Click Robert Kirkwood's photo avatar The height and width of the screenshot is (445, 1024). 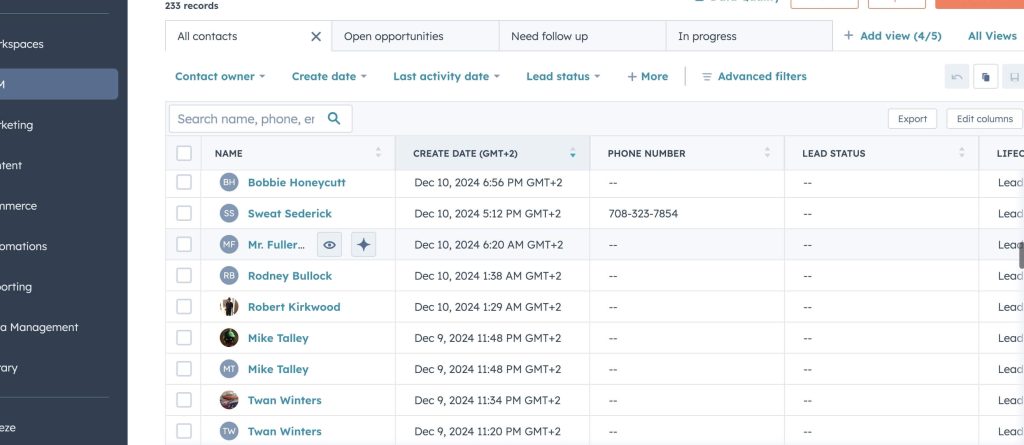229,307
